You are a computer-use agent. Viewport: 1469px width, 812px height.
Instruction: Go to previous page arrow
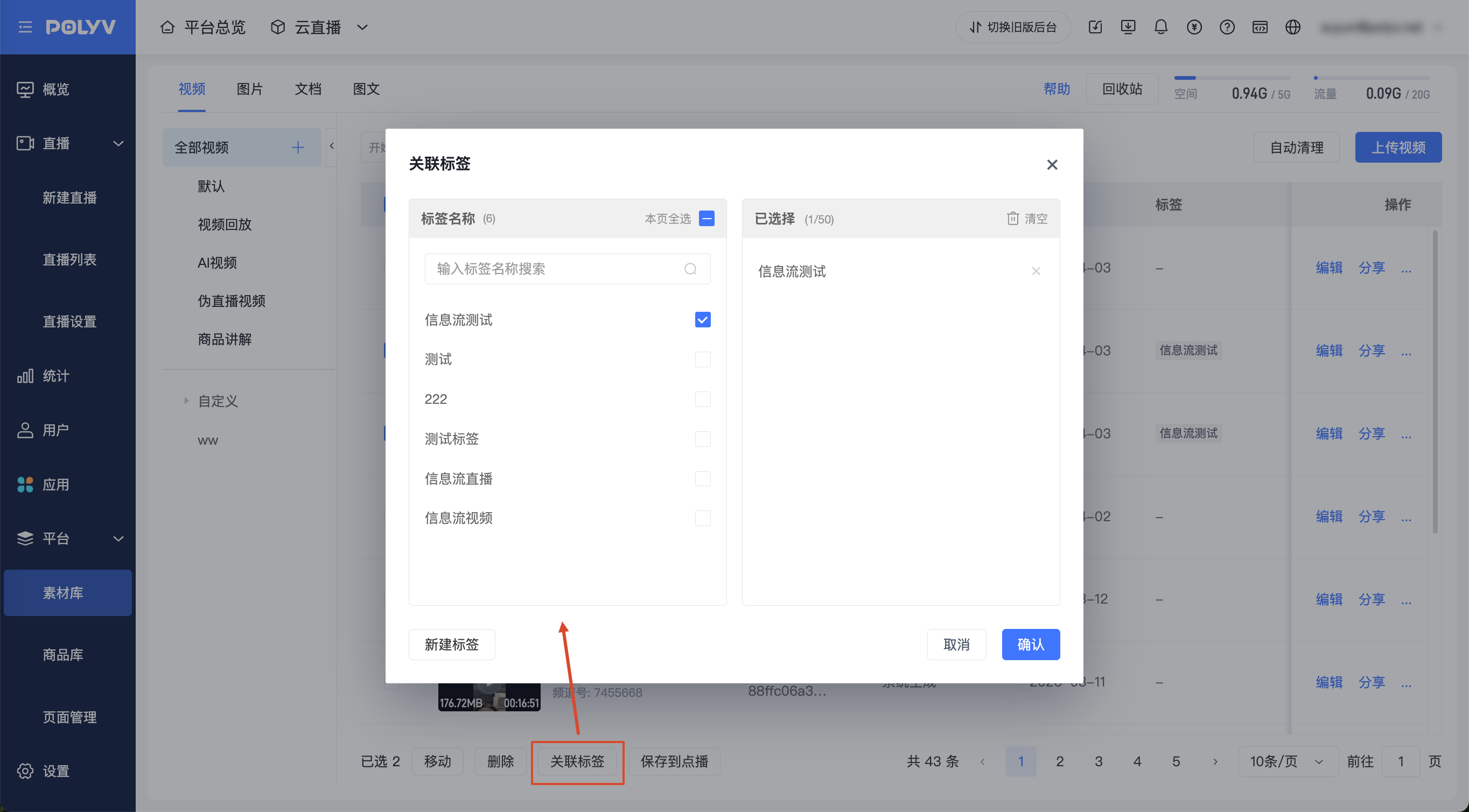[982, 761]
